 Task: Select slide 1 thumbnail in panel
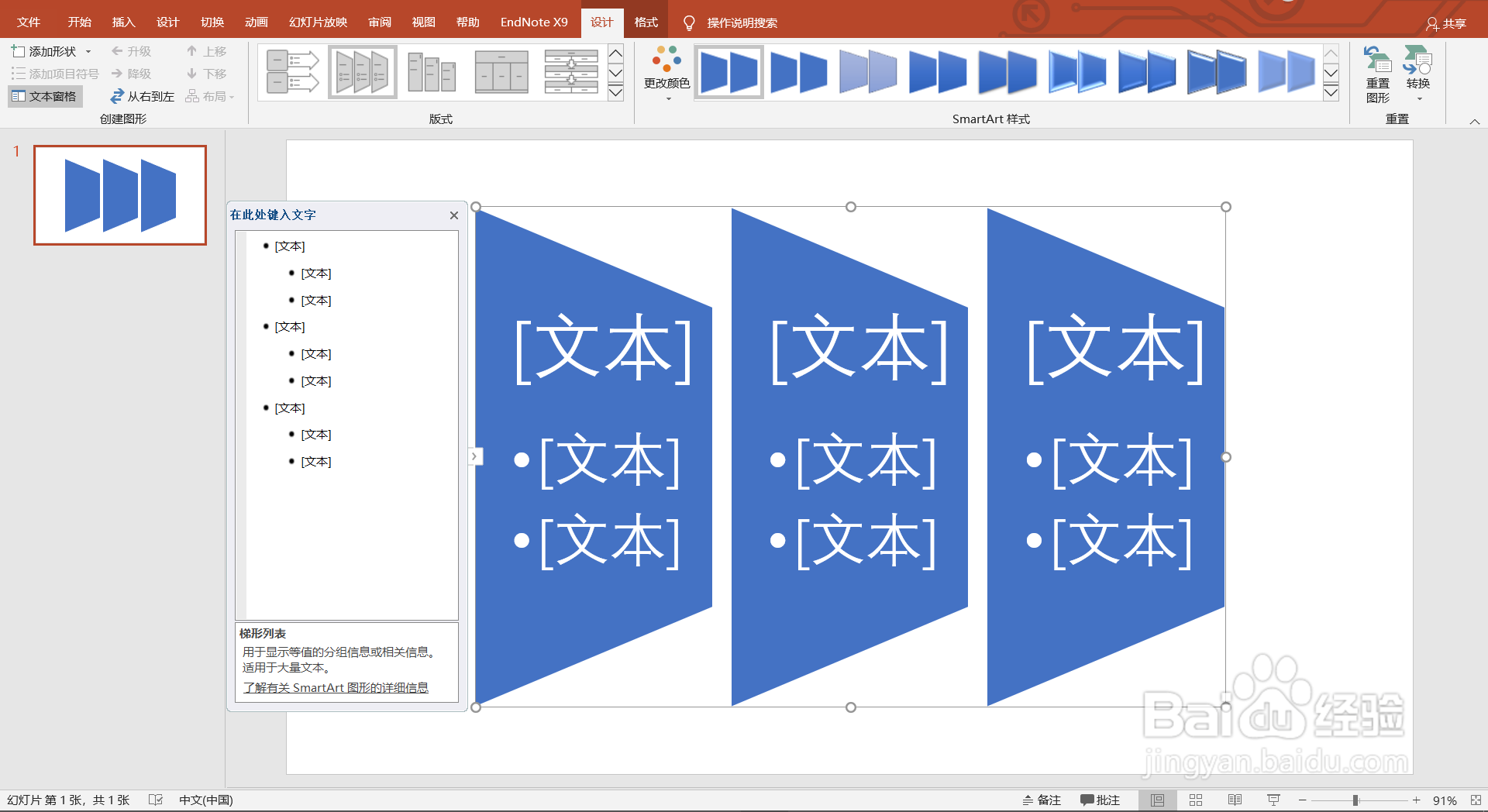click(120, 195)
